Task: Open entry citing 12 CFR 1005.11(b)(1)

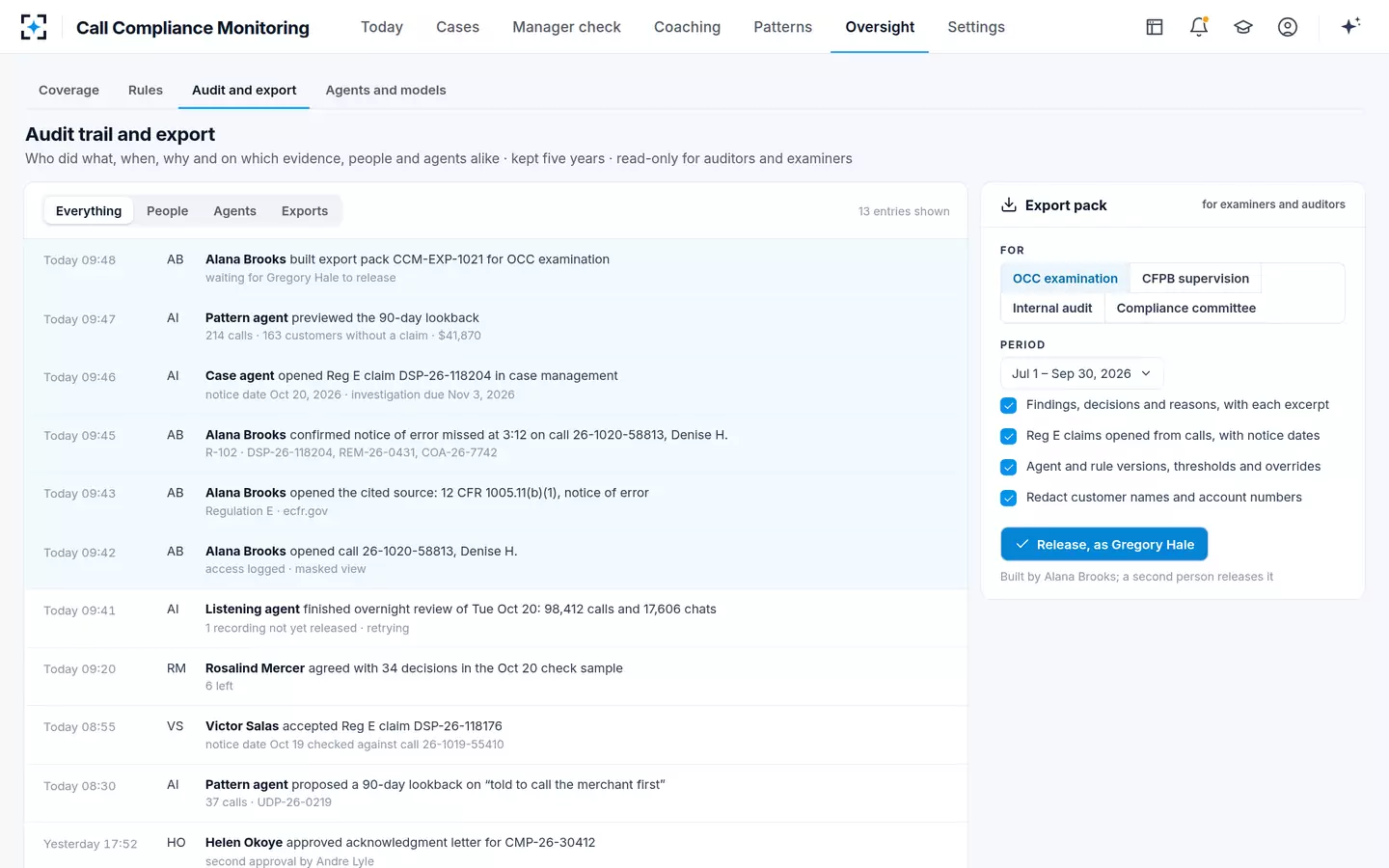Action: pyautogui.click(x=496, y=502)
